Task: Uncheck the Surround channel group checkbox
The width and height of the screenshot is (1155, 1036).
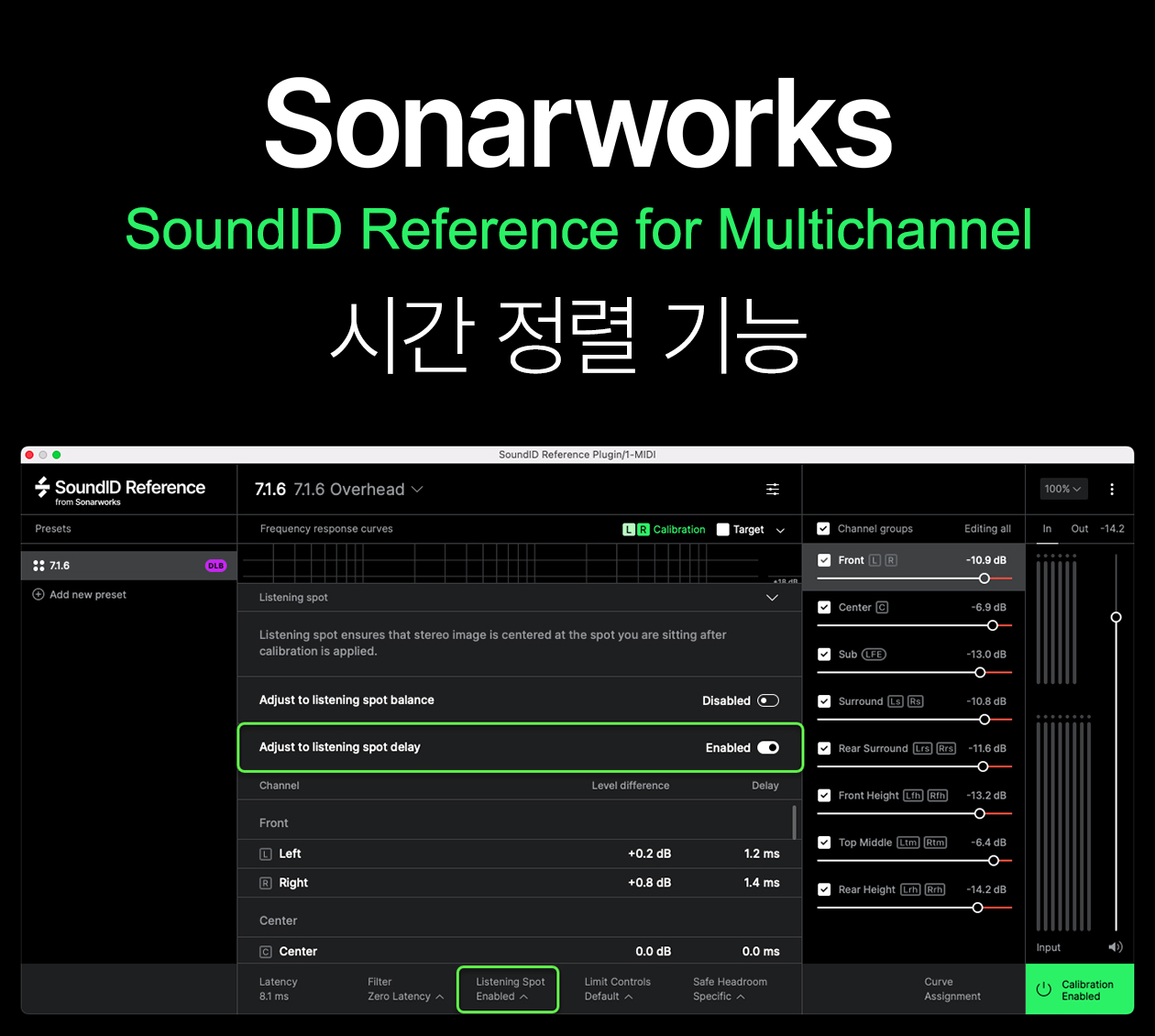Action: pyautogui.click(x=824, y=701)
